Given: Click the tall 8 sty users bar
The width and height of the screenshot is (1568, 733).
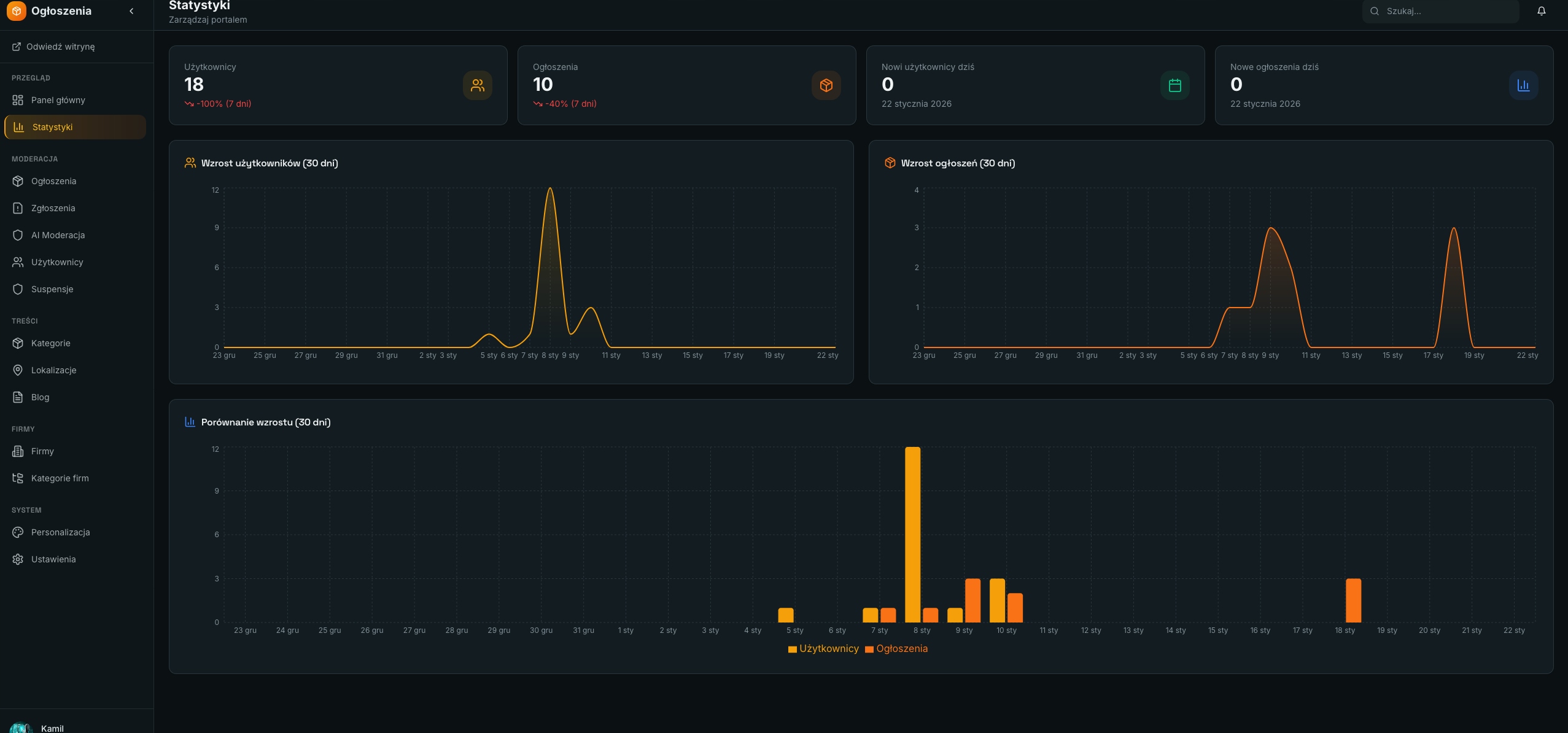Looking at the screenshot, I should [x=912, y=535].
